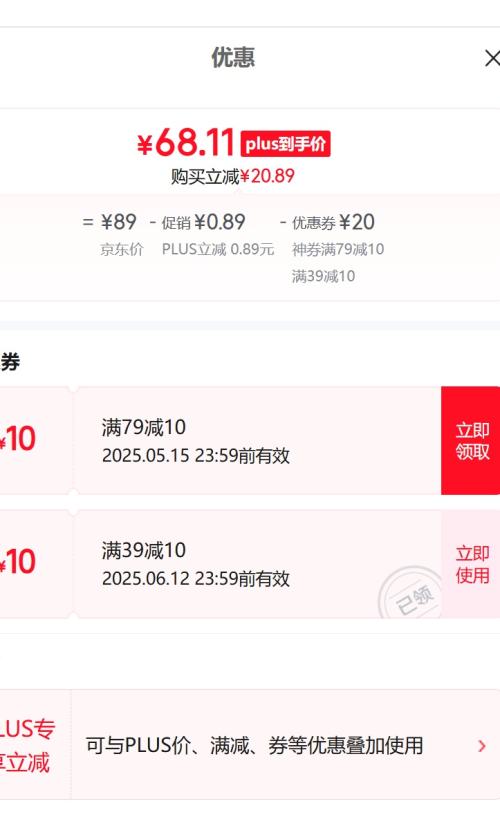Screen dimensions: 500x837
Task: Click the PLUS专享立减 red label
Action: 27,746
